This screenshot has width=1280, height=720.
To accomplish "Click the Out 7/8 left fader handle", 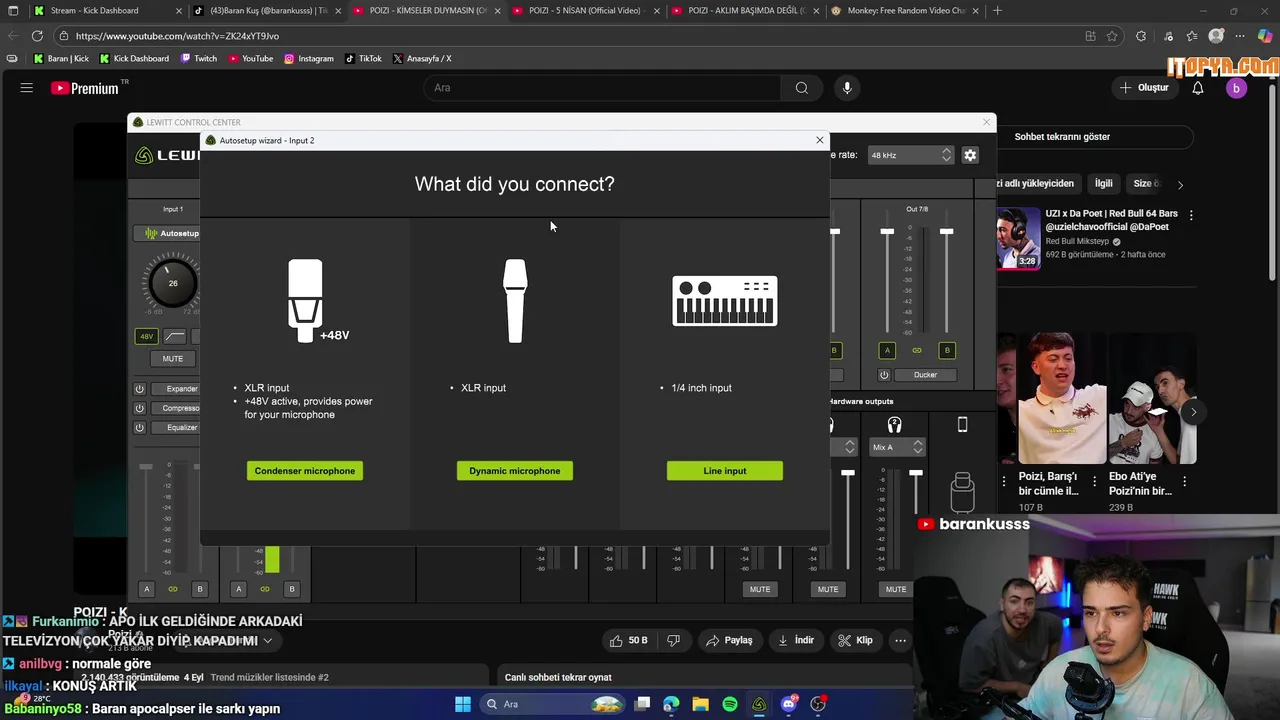I will pyautogui.click(x=887, y=232).
